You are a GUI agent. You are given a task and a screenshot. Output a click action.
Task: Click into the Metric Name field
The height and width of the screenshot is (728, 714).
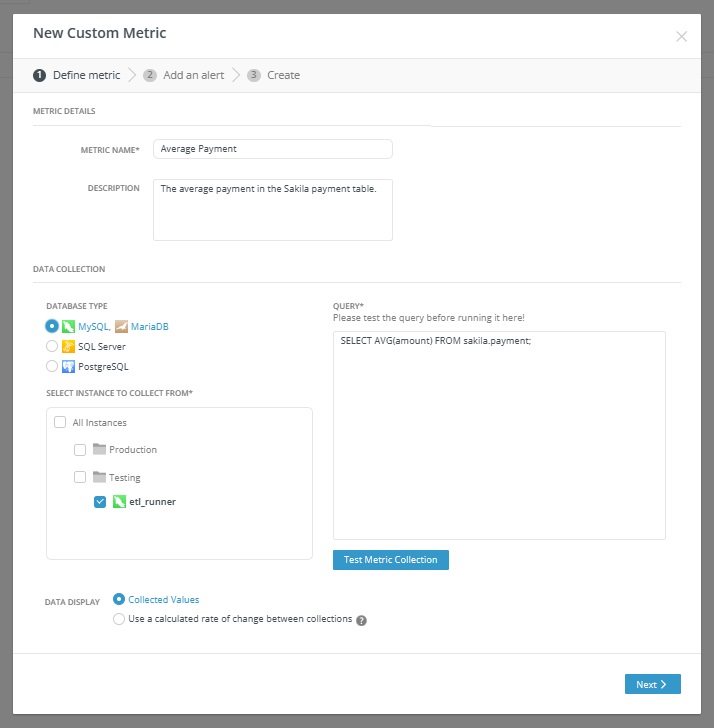272,148
